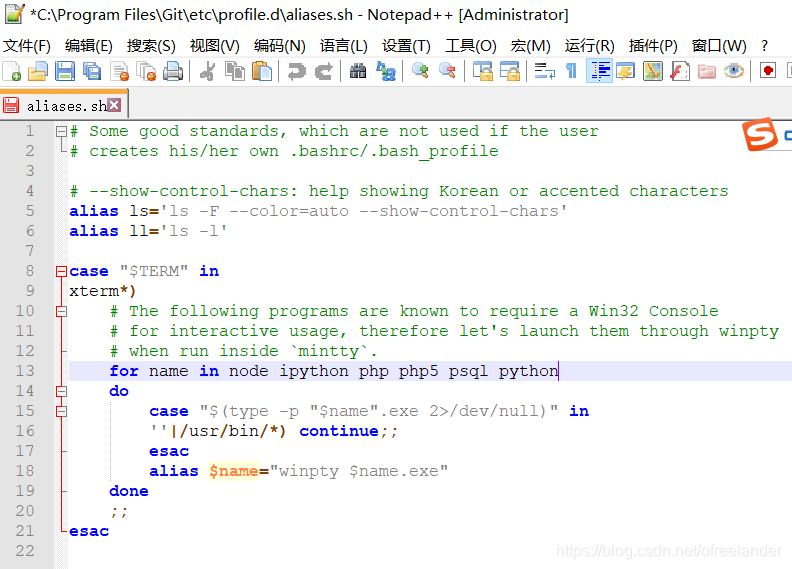Show the Document Map panel icon
This screenshot has height=569, width=792.
coord(653,71)
